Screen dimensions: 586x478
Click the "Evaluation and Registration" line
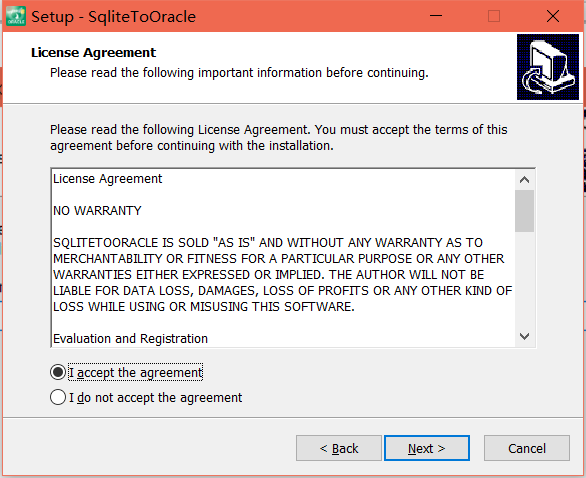[x=130, y=338]
